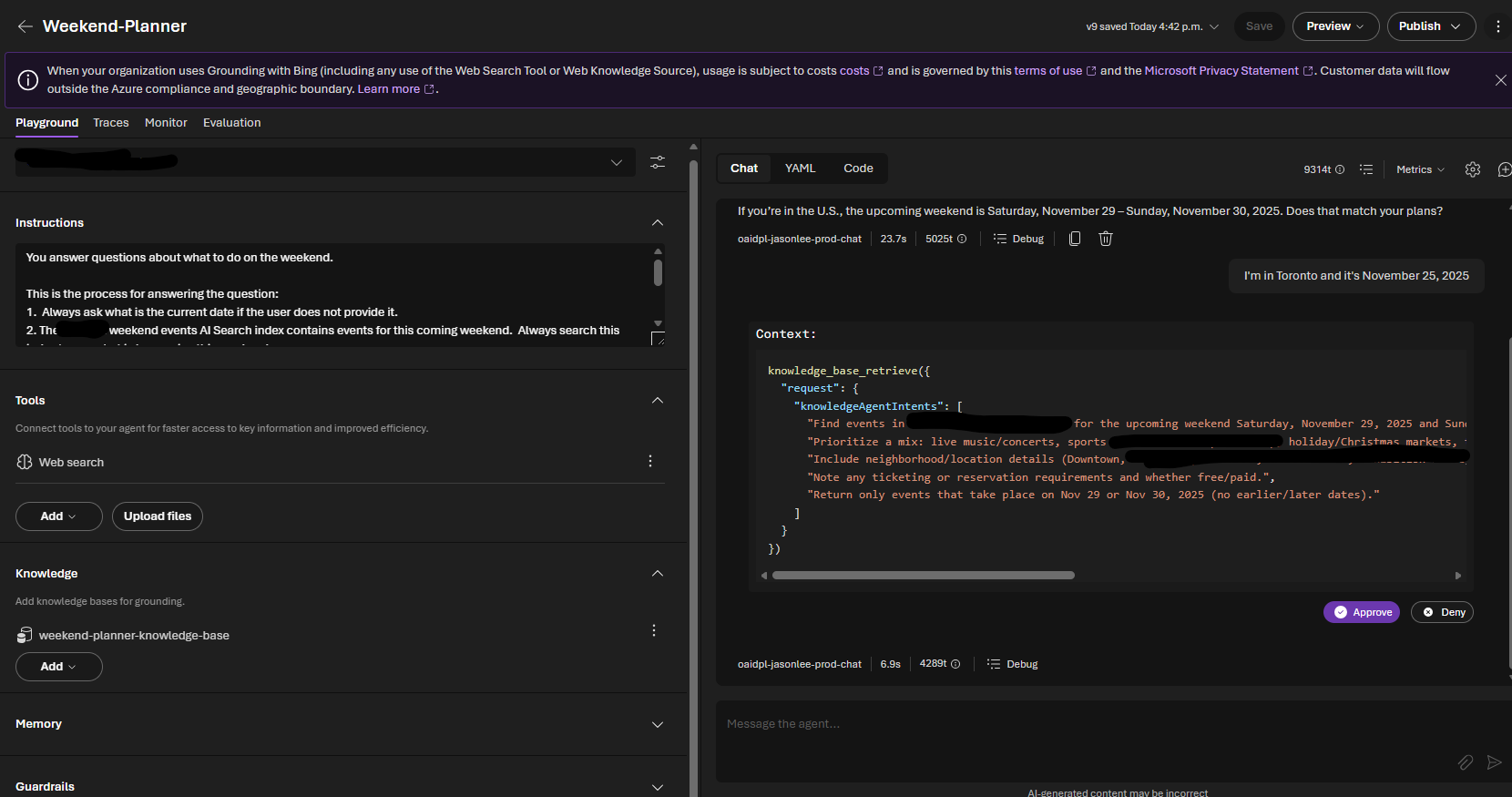Open weekend-planner-knowledge-base options menu
This screenshot has width=1512, height=797.
(x=654, y=630)
